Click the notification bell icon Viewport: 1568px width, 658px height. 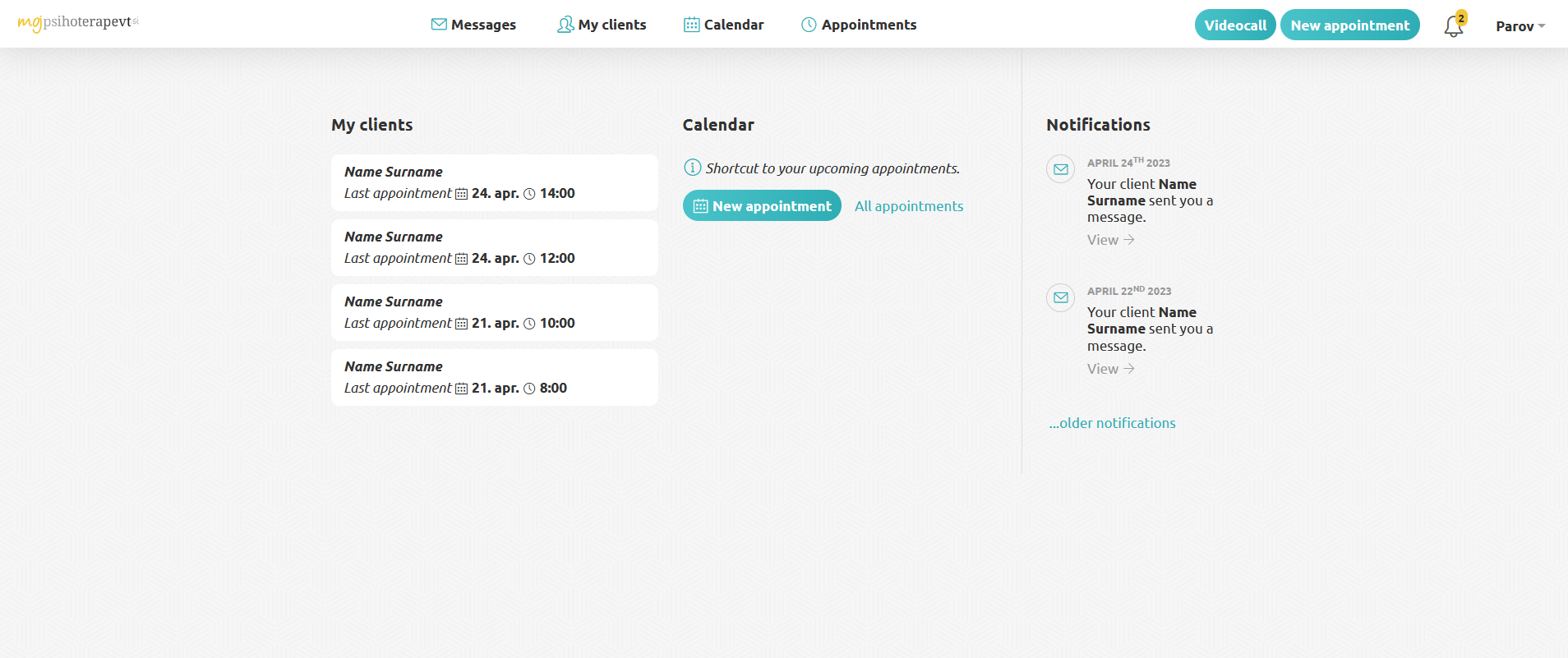(x=1453, y=26)
